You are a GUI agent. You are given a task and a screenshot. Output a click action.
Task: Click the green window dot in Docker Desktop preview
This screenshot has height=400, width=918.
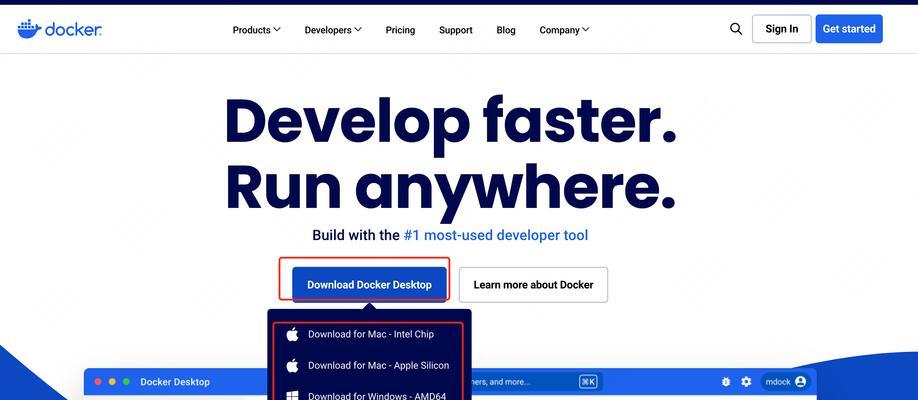126,382
